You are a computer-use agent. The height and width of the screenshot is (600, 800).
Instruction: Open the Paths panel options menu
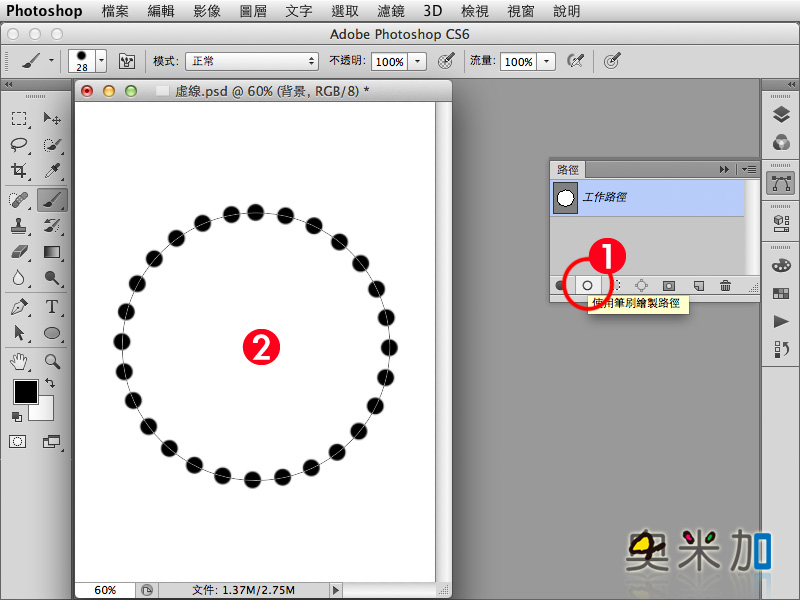749,169
